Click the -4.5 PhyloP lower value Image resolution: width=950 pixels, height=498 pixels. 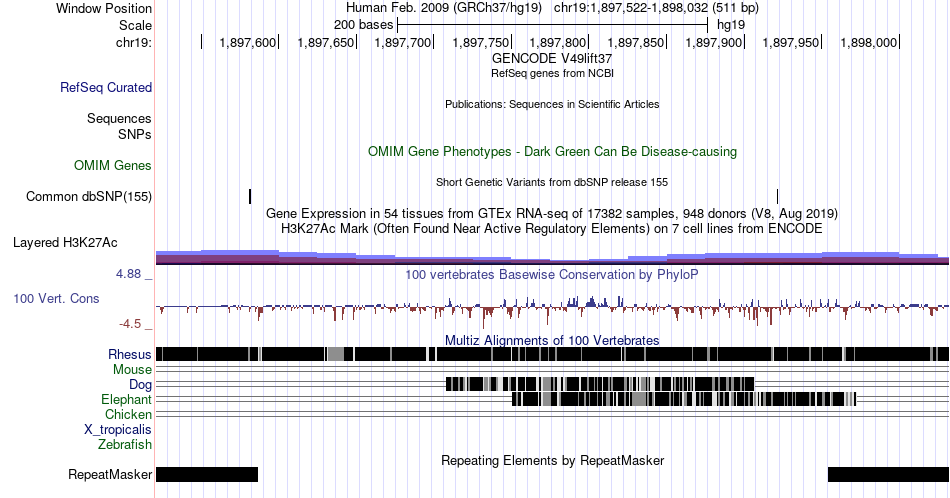[130, 324]
